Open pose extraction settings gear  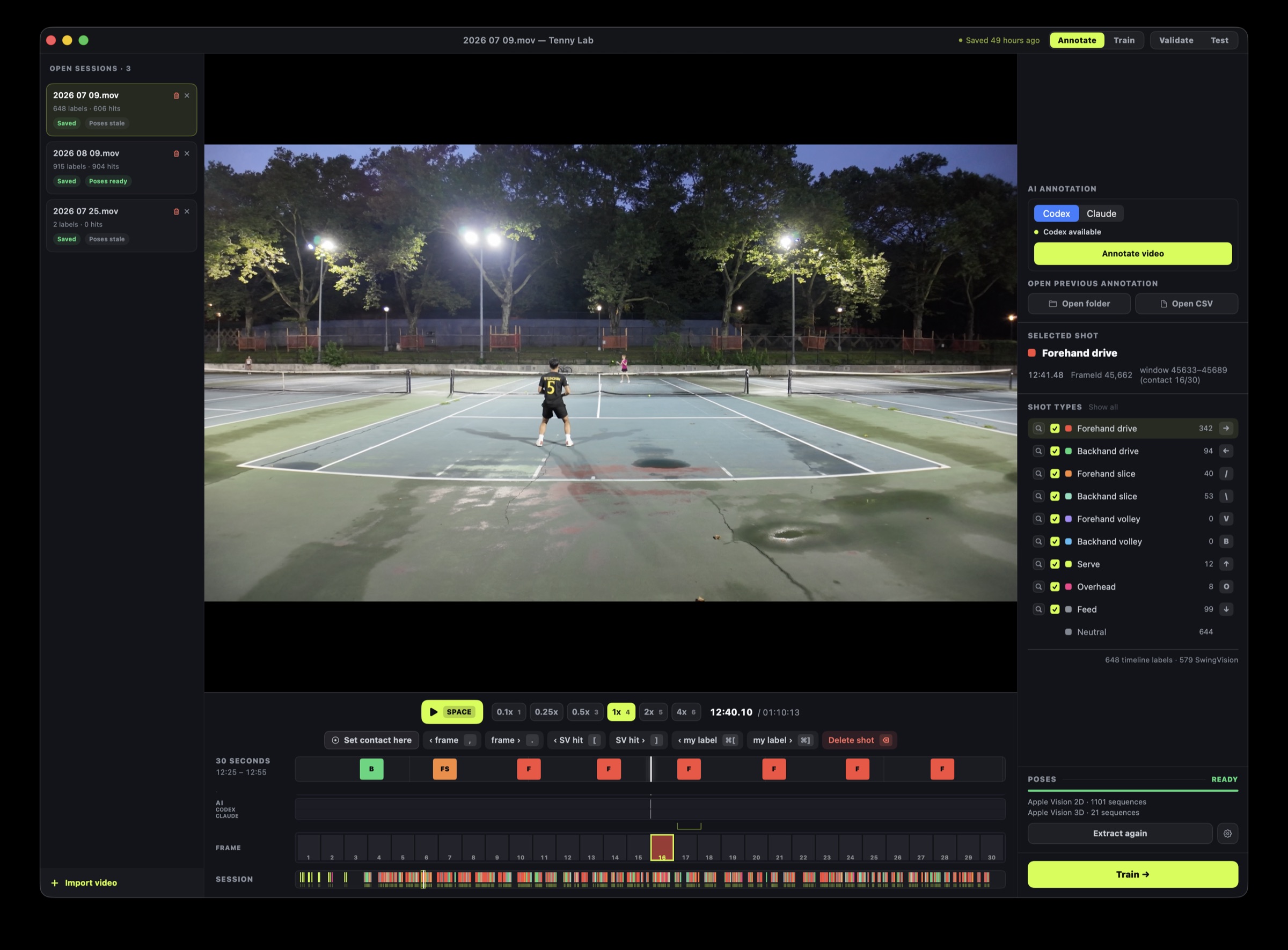click(1227, 833)
